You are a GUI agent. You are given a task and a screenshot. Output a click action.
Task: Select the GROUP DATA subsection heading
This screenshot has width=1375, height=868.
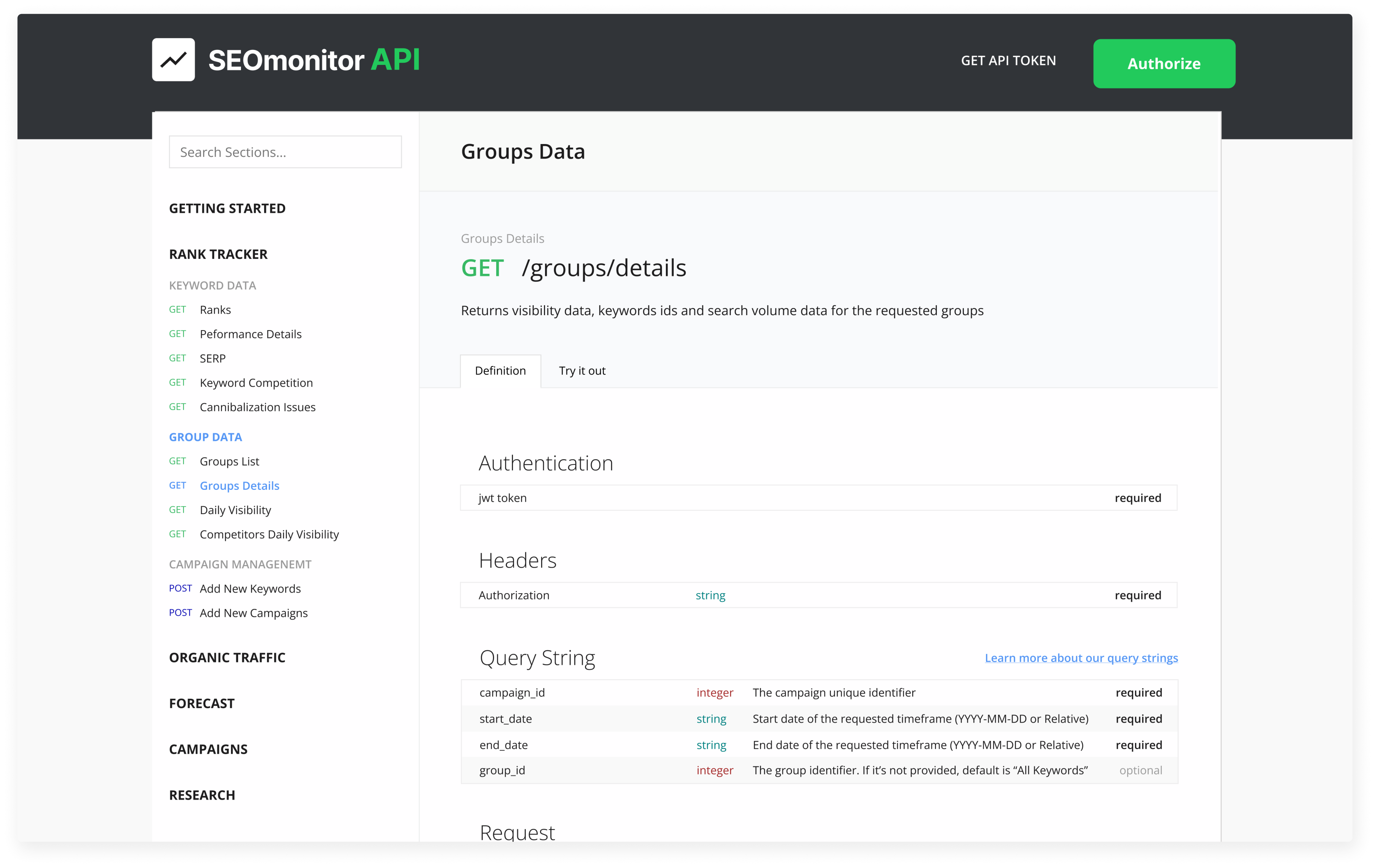click(x=206, y=437)
